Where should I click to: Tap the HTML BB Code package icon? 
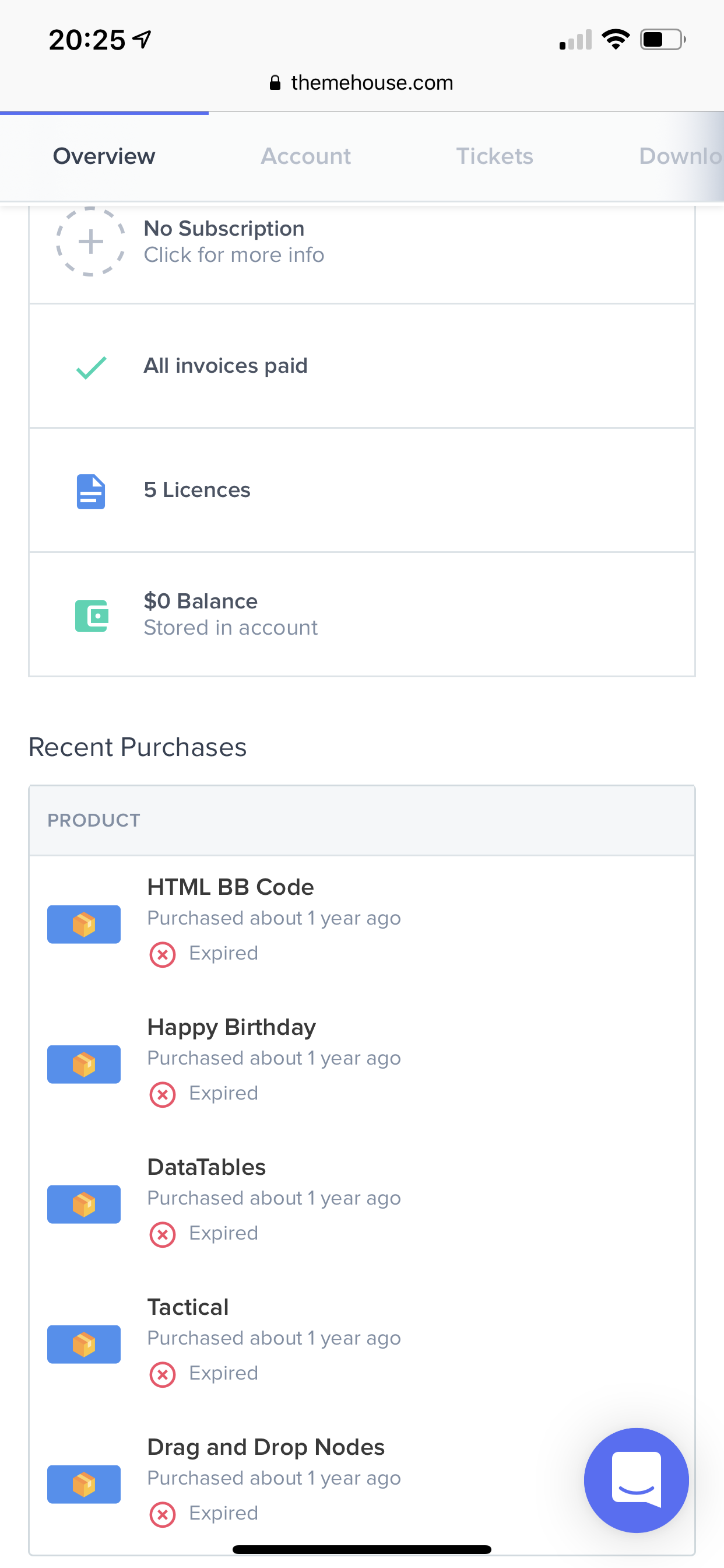pos(84,924)
